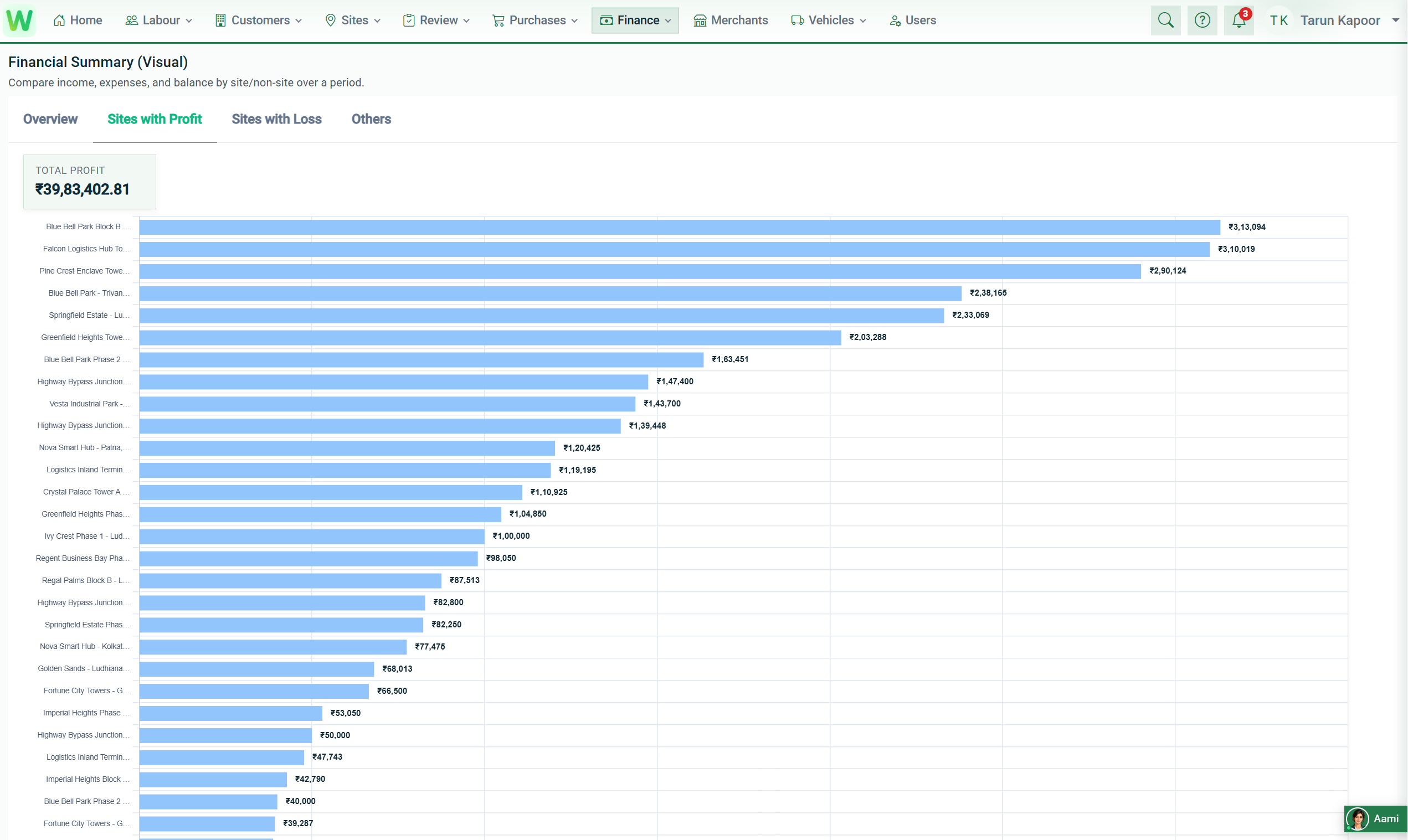Expand the Finance dropdown menu
The height and width of the screenshot is (840, 1408).
coord(635,20)
